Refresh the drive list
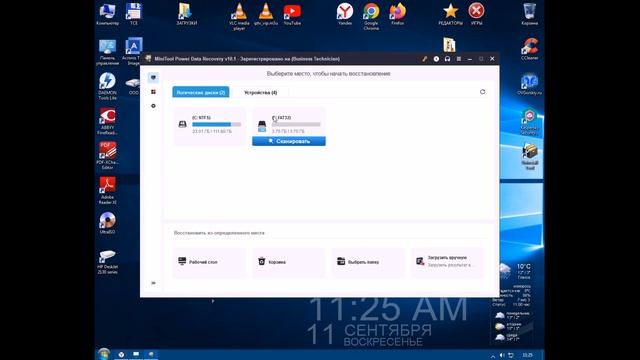The height and width of the screenshot is (360, 640). point(482,92)
